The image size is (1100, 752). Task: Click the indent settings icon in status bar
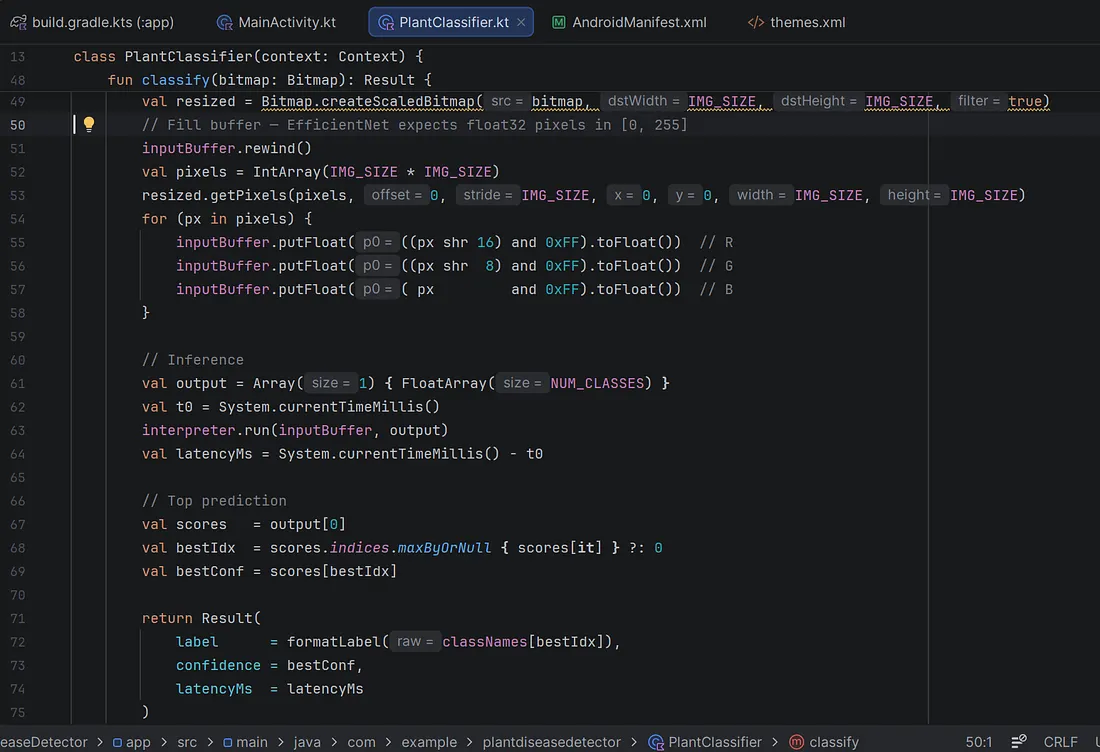(x=1019, y=741)
